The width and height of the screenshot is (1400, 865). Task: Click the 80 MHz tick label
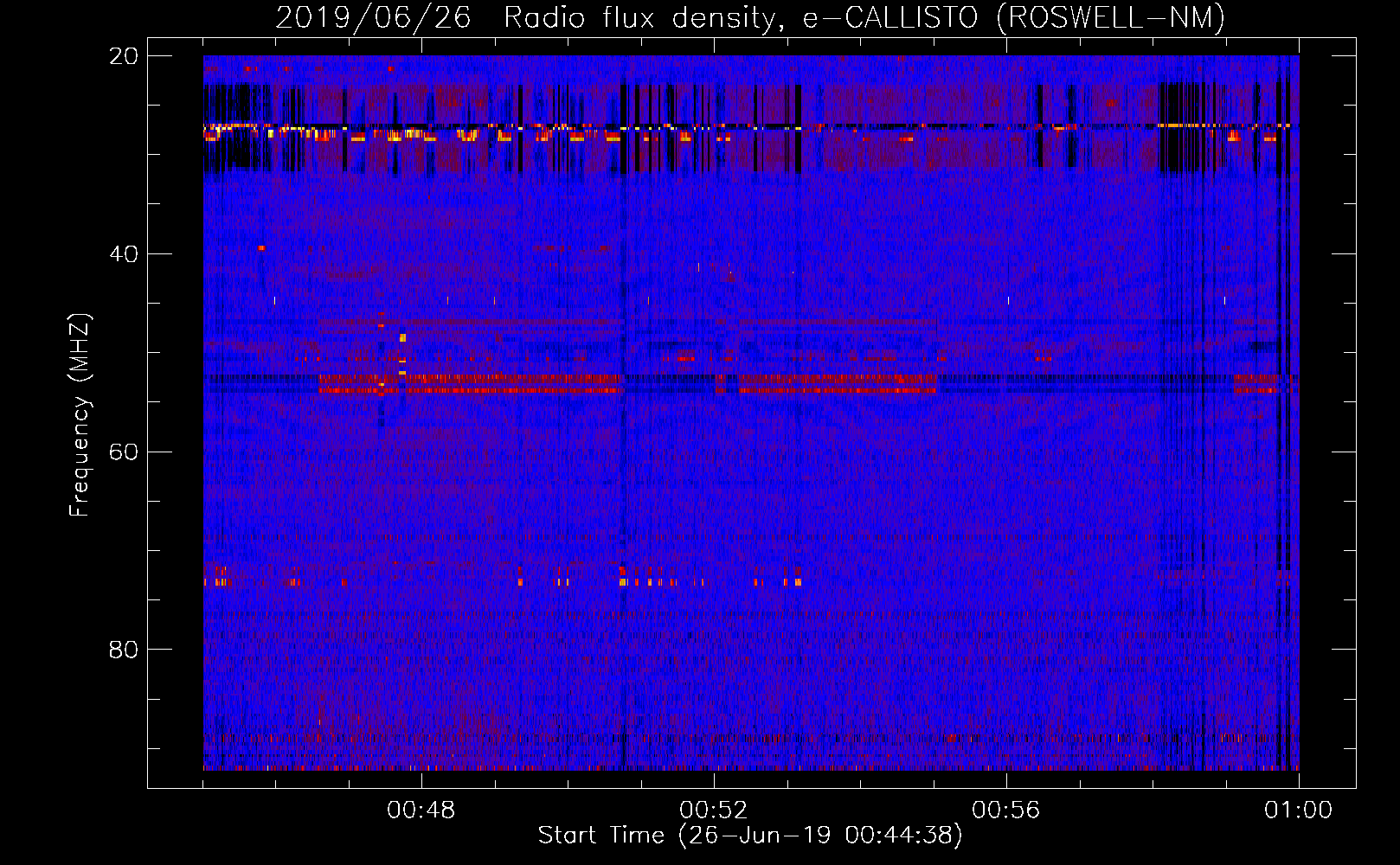pyautogui.click(x=124, y=650)
